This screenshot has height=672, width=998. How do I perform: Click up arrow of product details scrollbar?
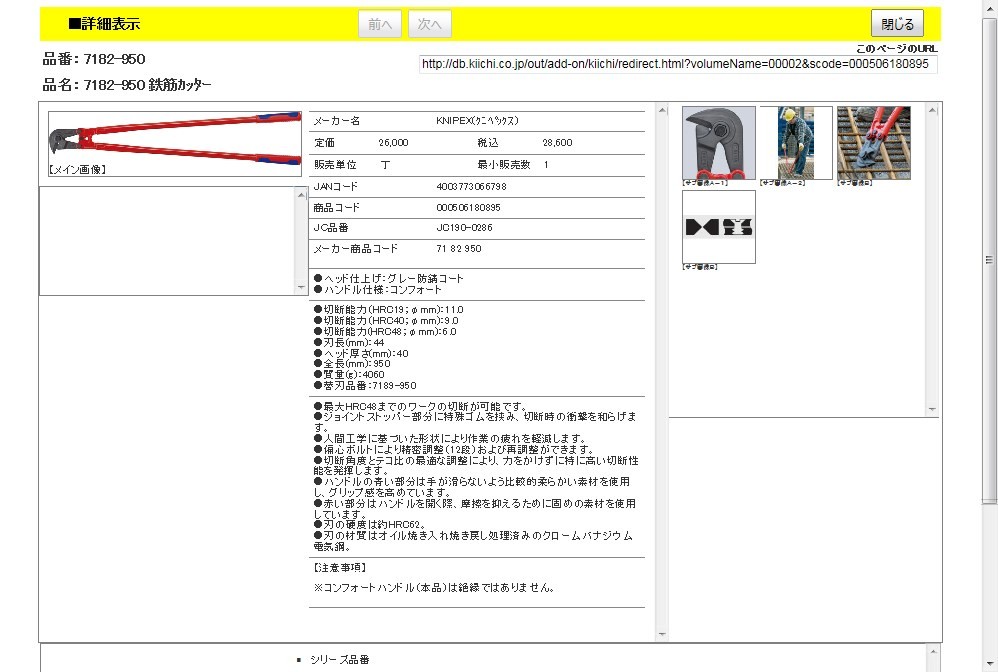coord(662,110)
